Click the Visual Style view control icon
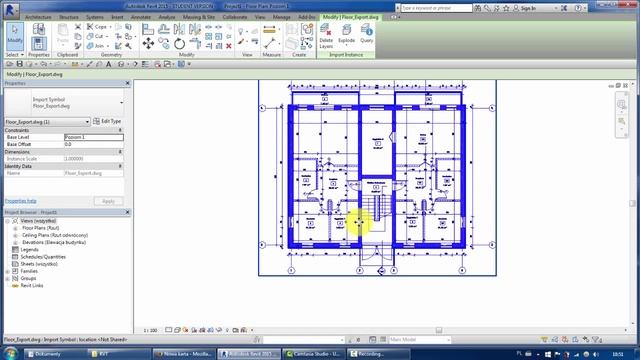 [177, 330]
